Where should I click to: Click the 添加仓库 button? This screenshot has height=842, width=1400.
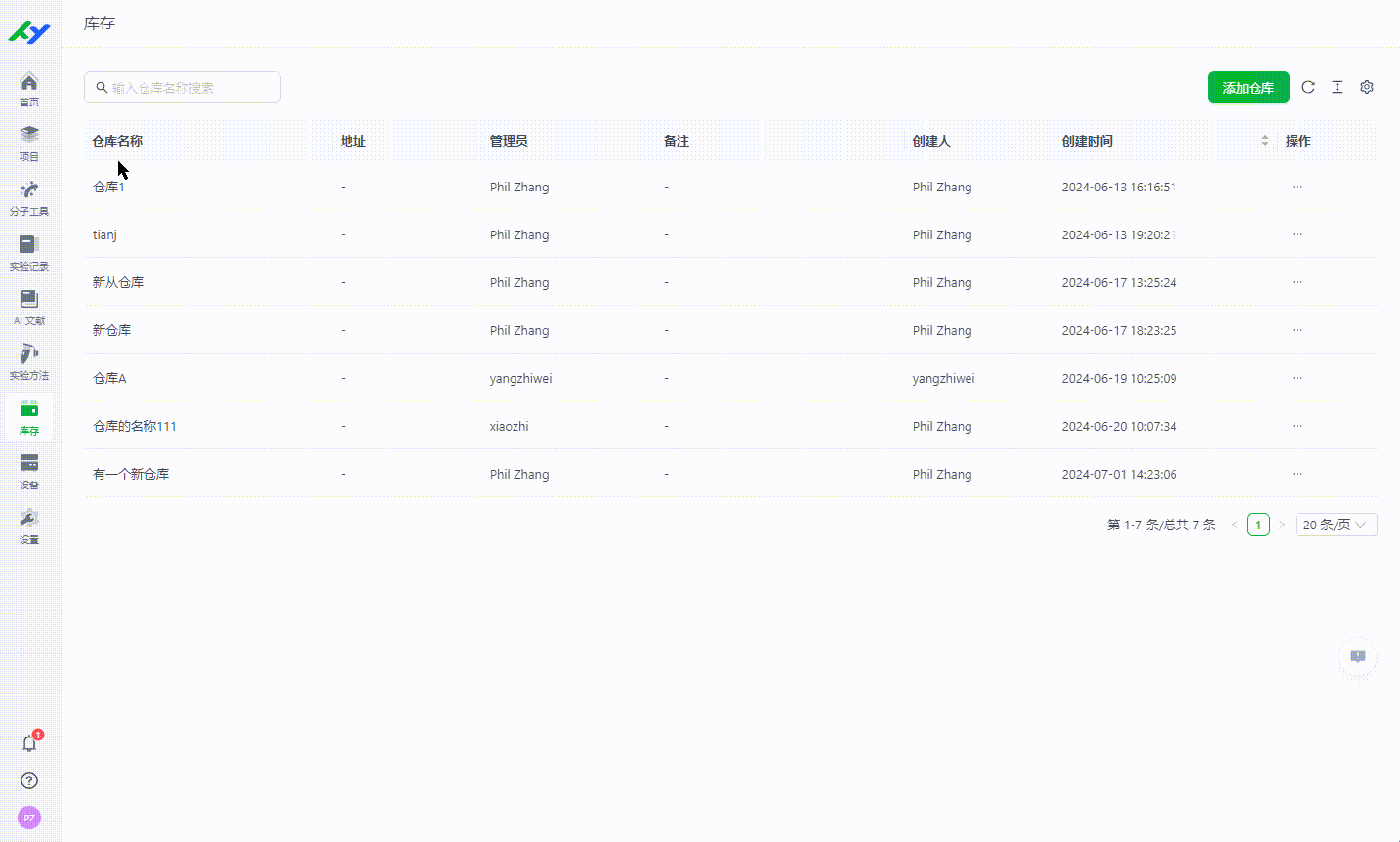coord(1248,87)
